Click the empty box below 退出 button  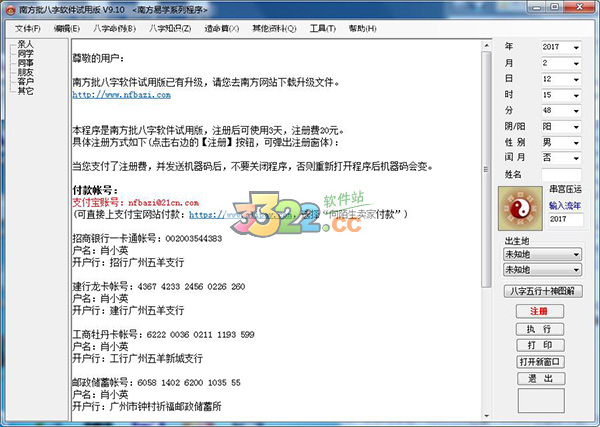click(x=541, y=401)
